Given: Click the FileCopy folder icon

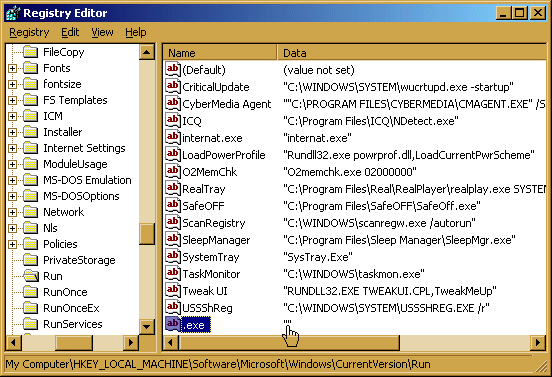Looking at the screenshot, I should click(31, 52).
